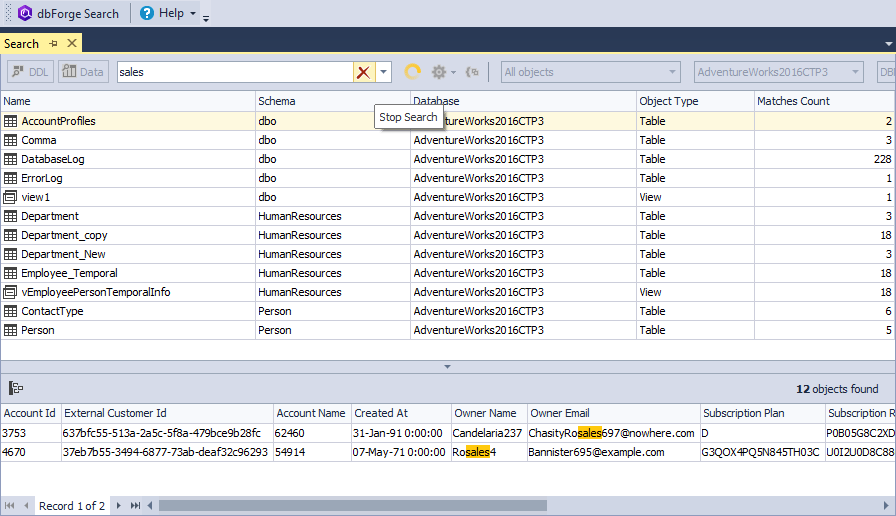
Task: Toggle Data search mode button
Action: tap(83, 72)
